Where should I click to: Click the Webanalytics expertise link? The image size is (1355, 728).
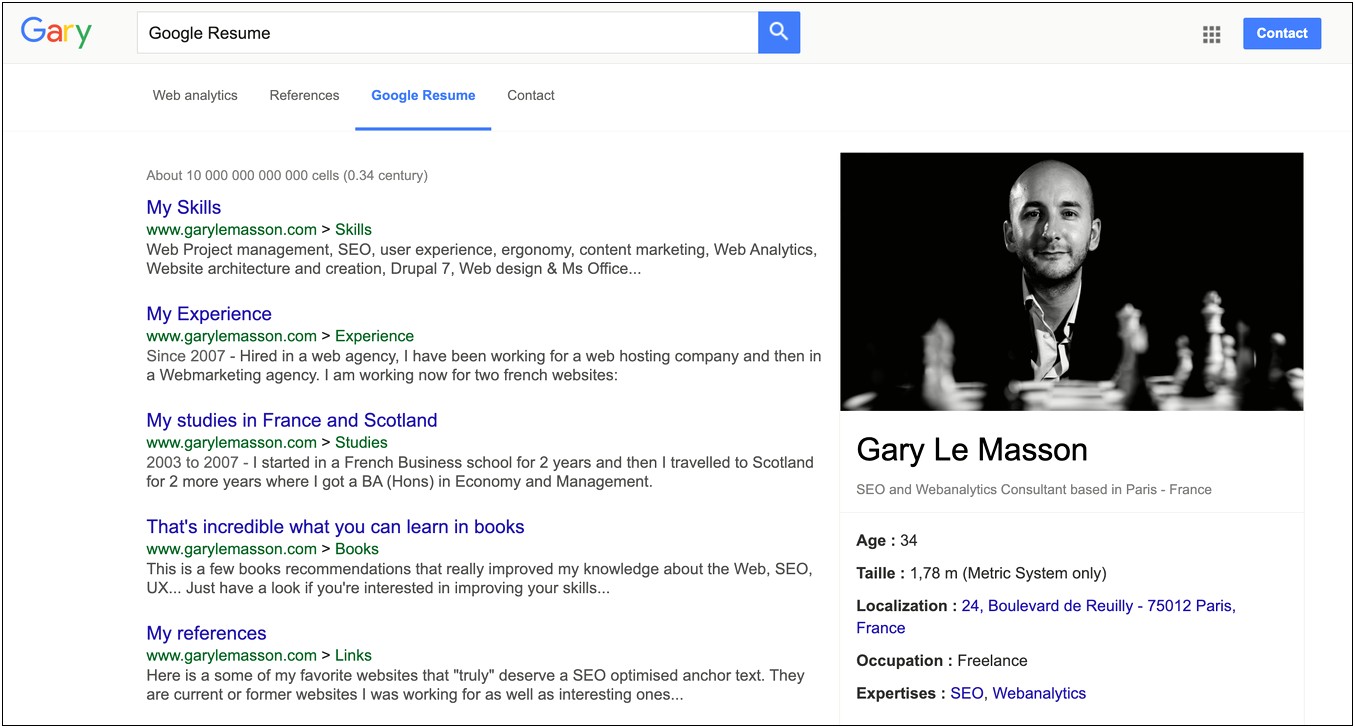coord(1039,693)
